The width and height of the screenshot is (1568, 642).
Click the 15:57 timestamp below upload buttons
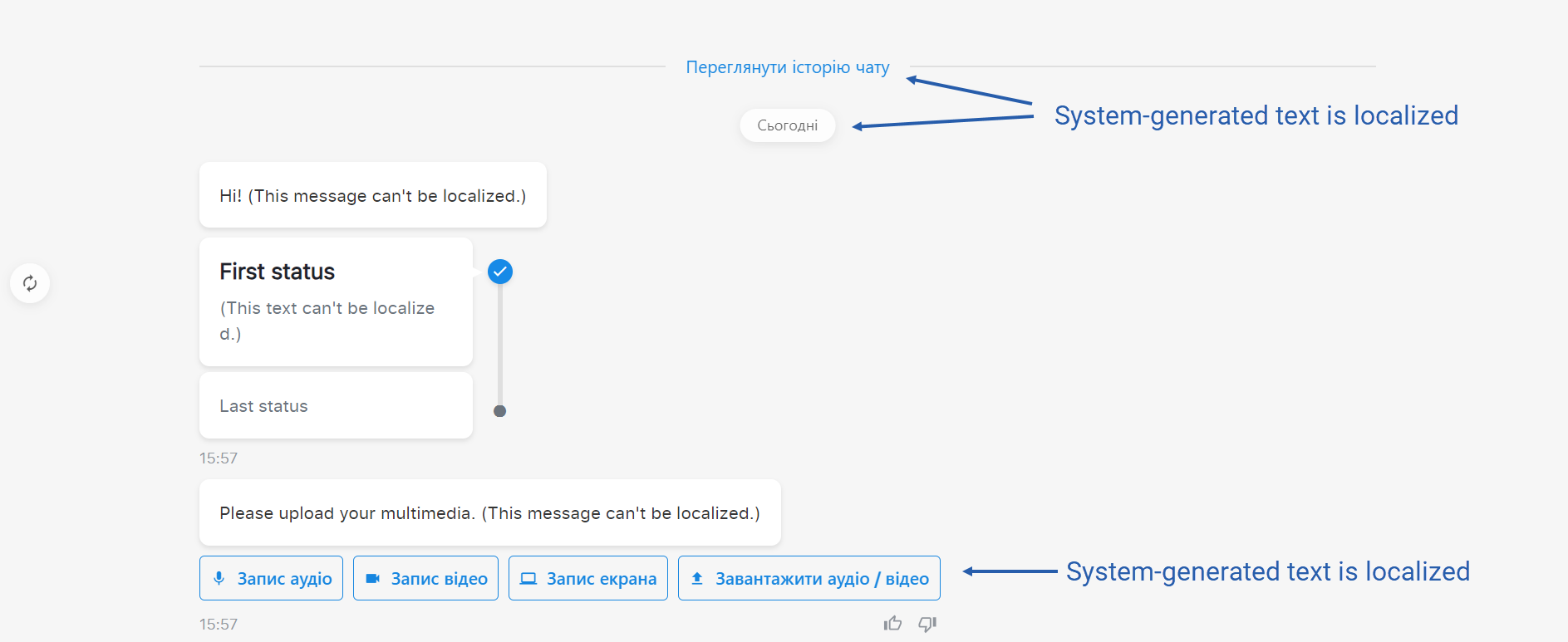pyautogui.click(x=219, y=624)
